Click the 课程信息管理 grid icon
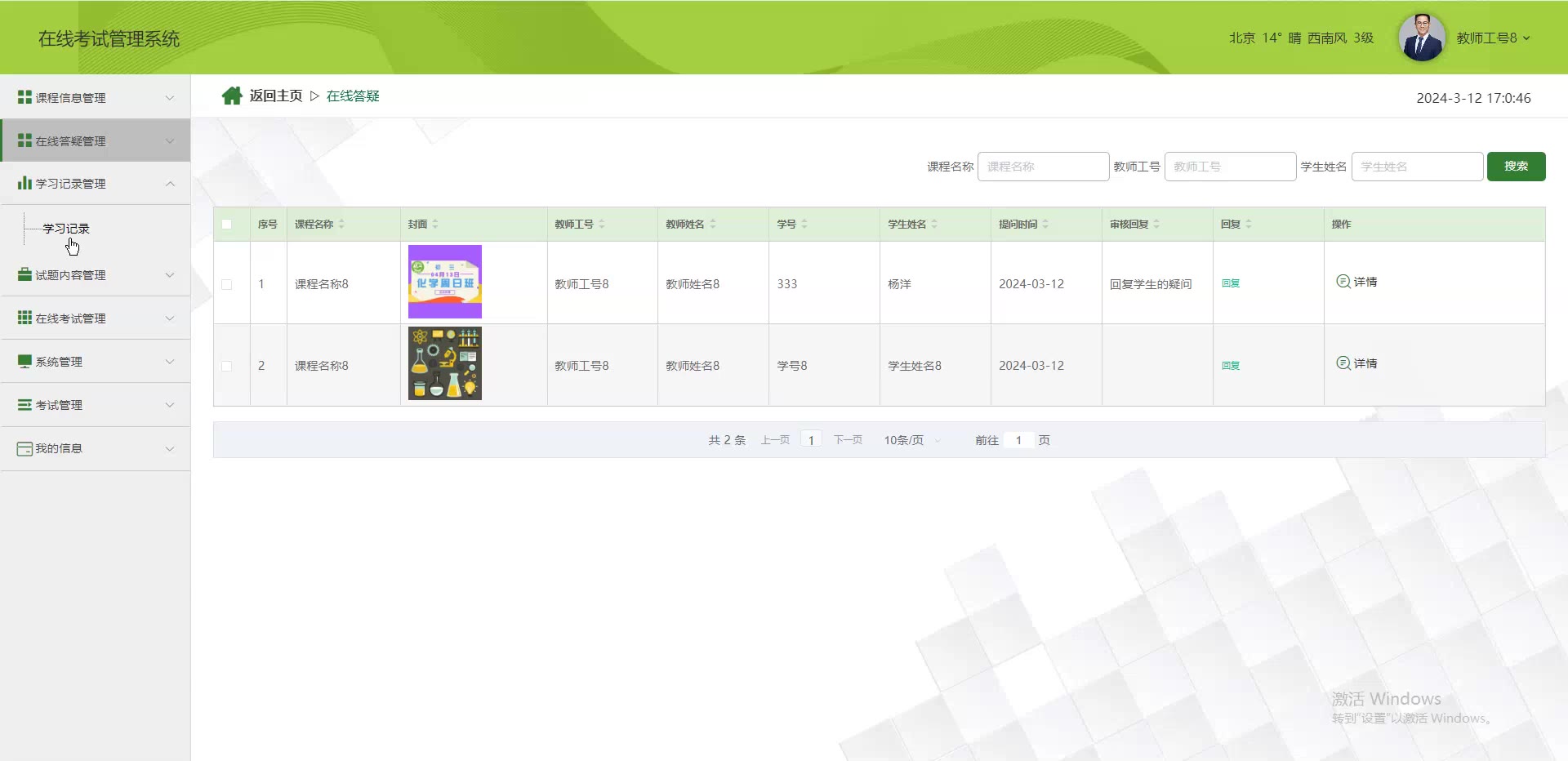1568x761 pixels. tap(24, 97)
